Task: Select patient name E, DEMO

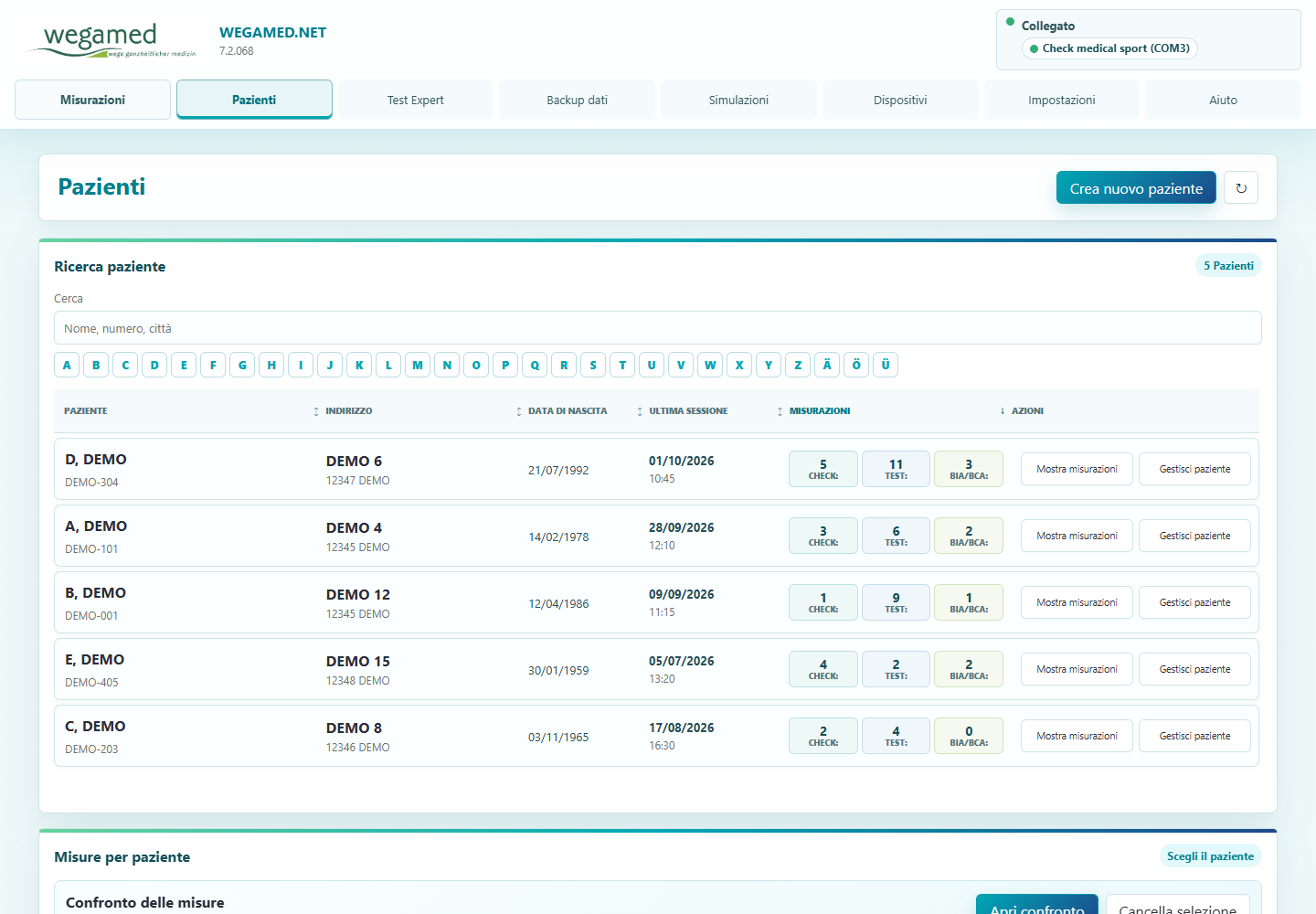Action: [95, 660]
